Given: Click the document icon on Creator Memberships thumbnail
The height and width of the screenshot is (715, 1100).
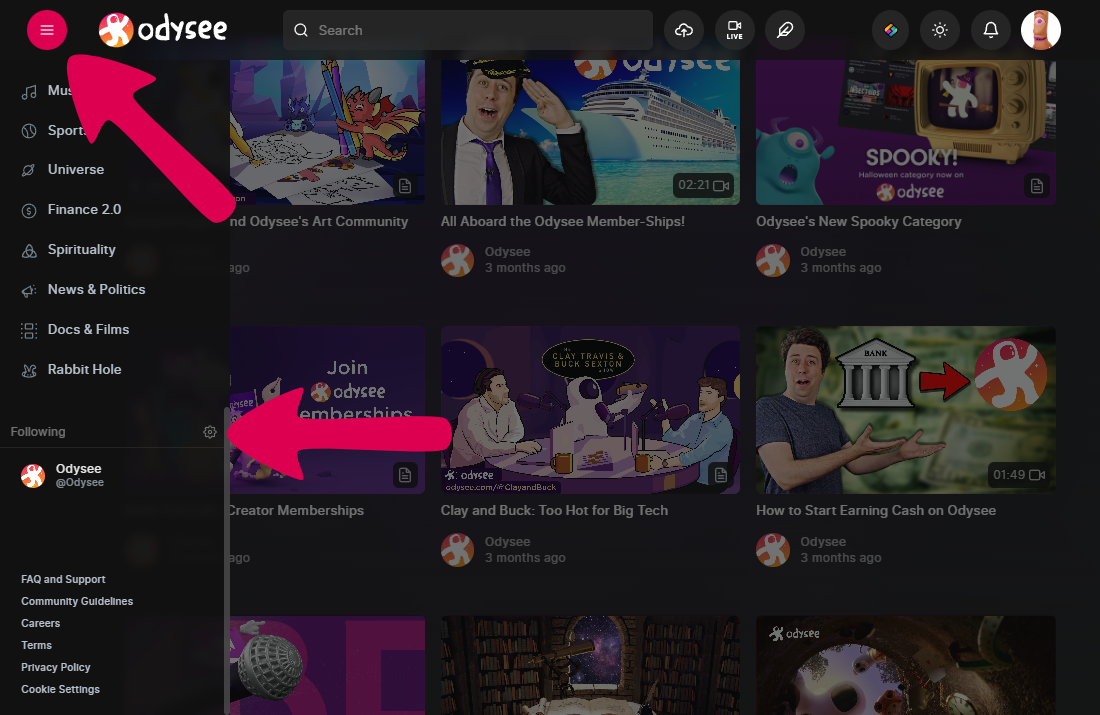Looking at the screenshot, I should pos(405,475).
